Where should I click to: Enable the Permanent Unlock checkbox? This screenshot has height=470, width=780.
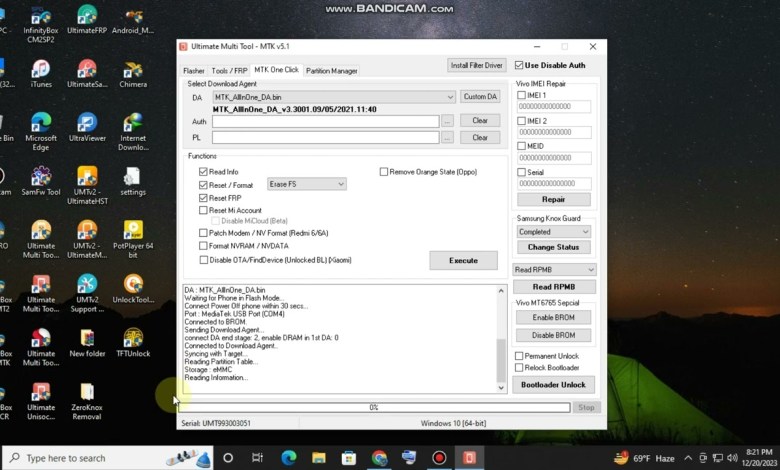tap(519, 356)
